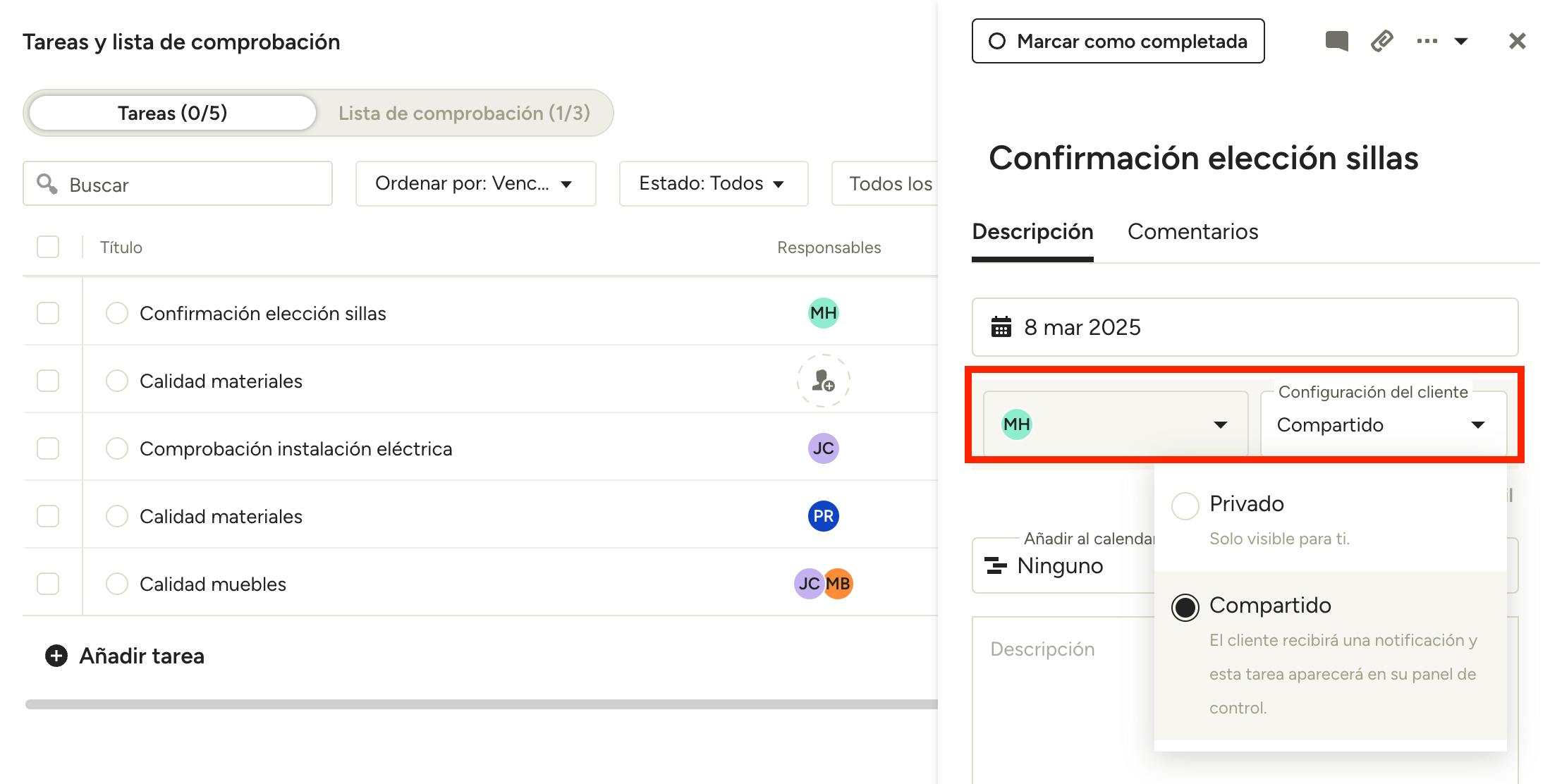Click the calendar icon beside 8 mar 2025
This screenshot has width=1550, height=784.
coord(1001,327)
